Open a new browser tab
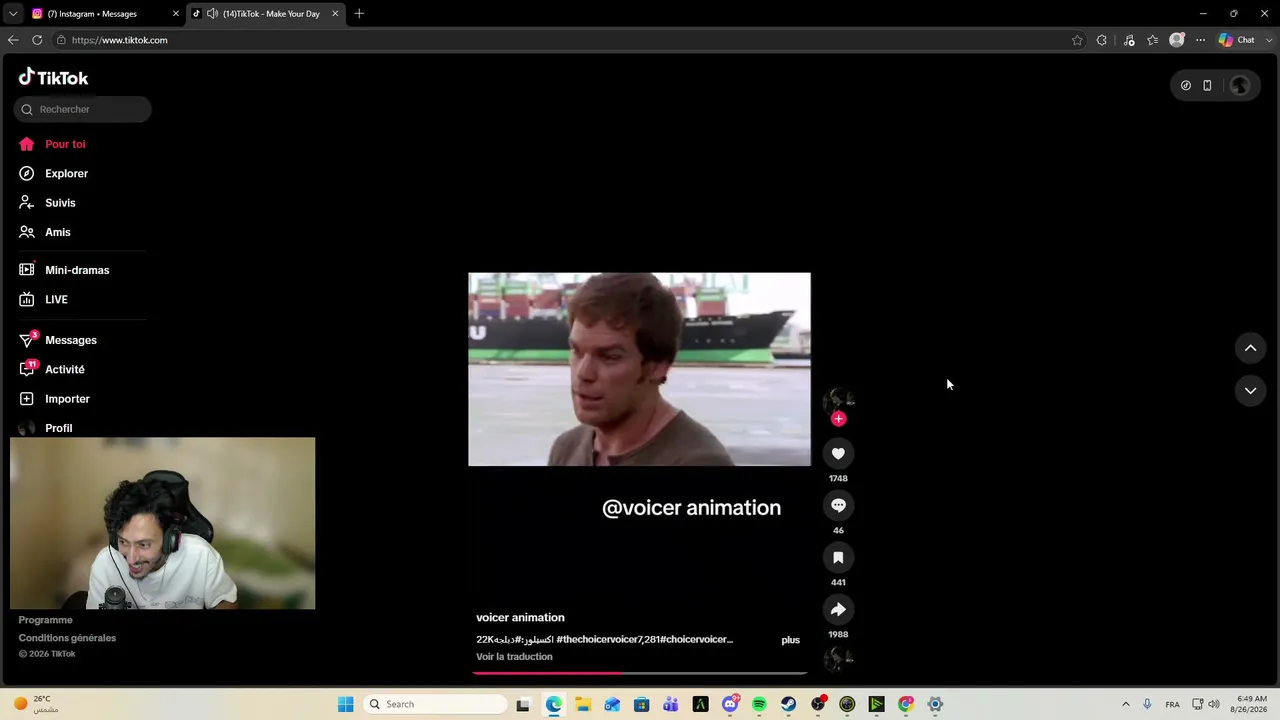The height and width of the screenshot is (720, 1280). pos(359,14)
